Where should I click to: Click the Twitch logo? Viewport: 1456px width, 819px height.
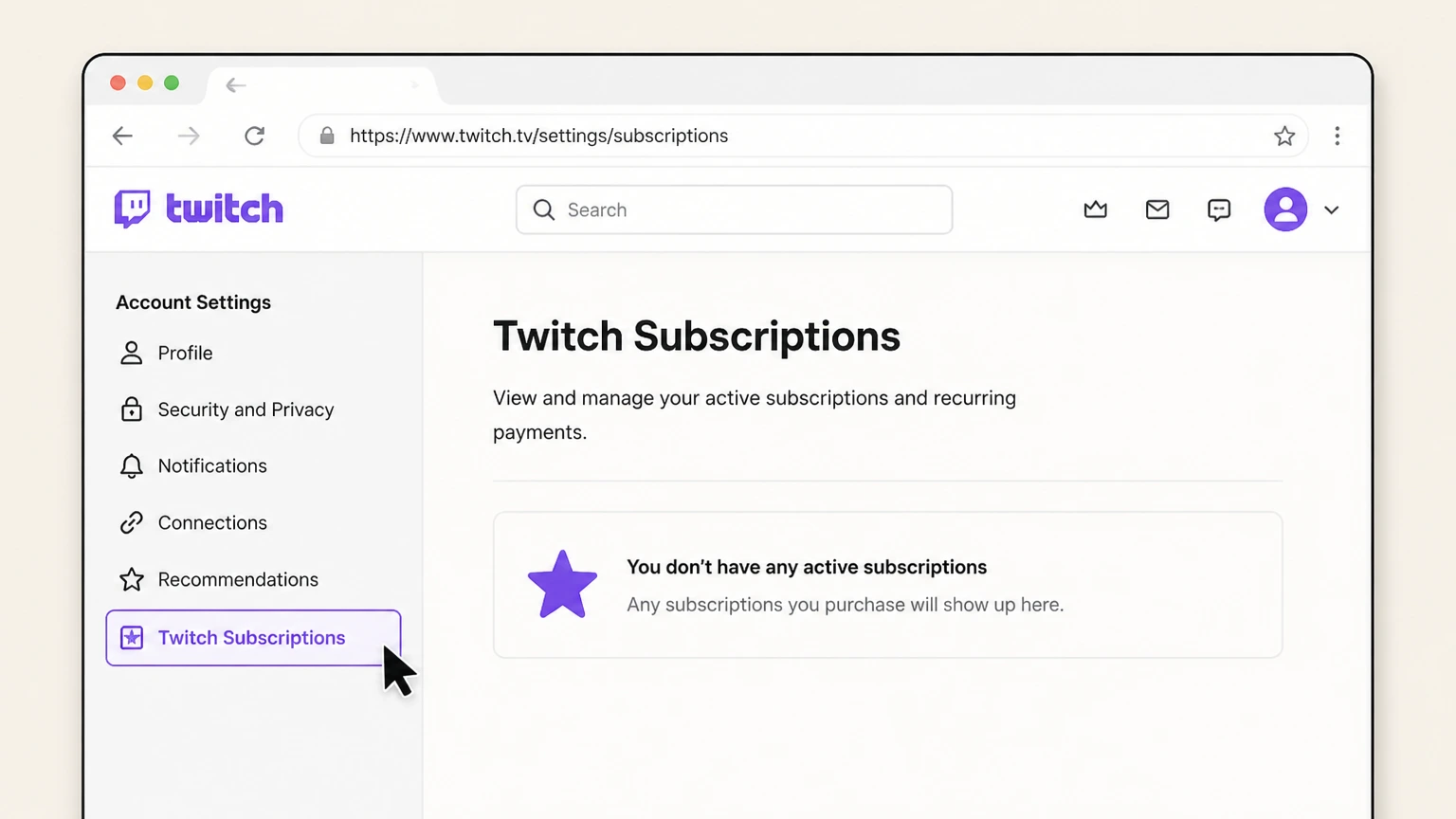[198, 209]
